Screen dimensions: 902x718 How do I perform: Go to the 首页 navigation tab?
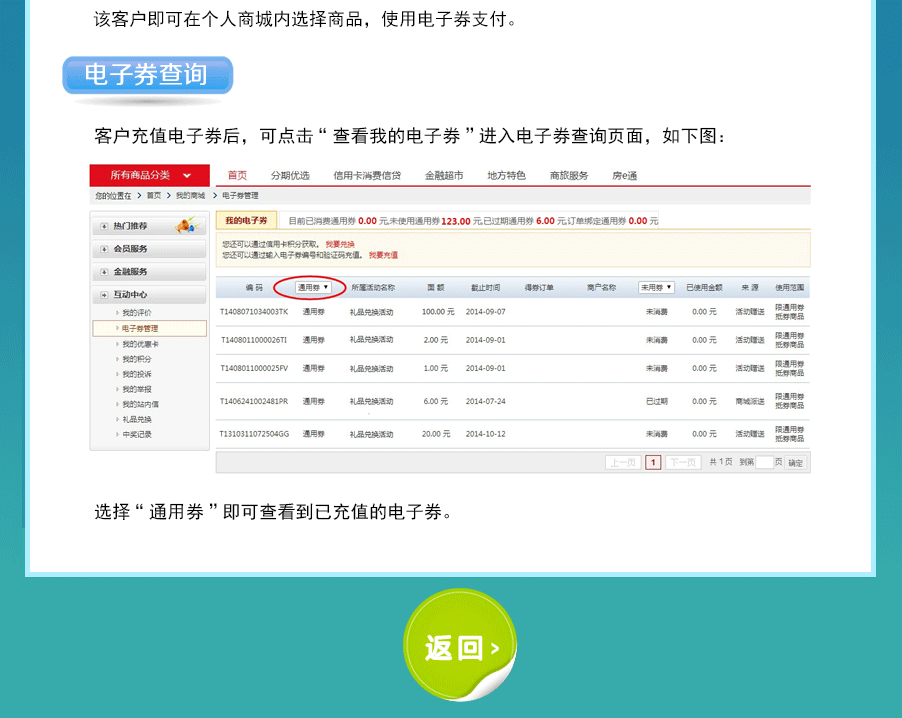(x=237, y=176)
